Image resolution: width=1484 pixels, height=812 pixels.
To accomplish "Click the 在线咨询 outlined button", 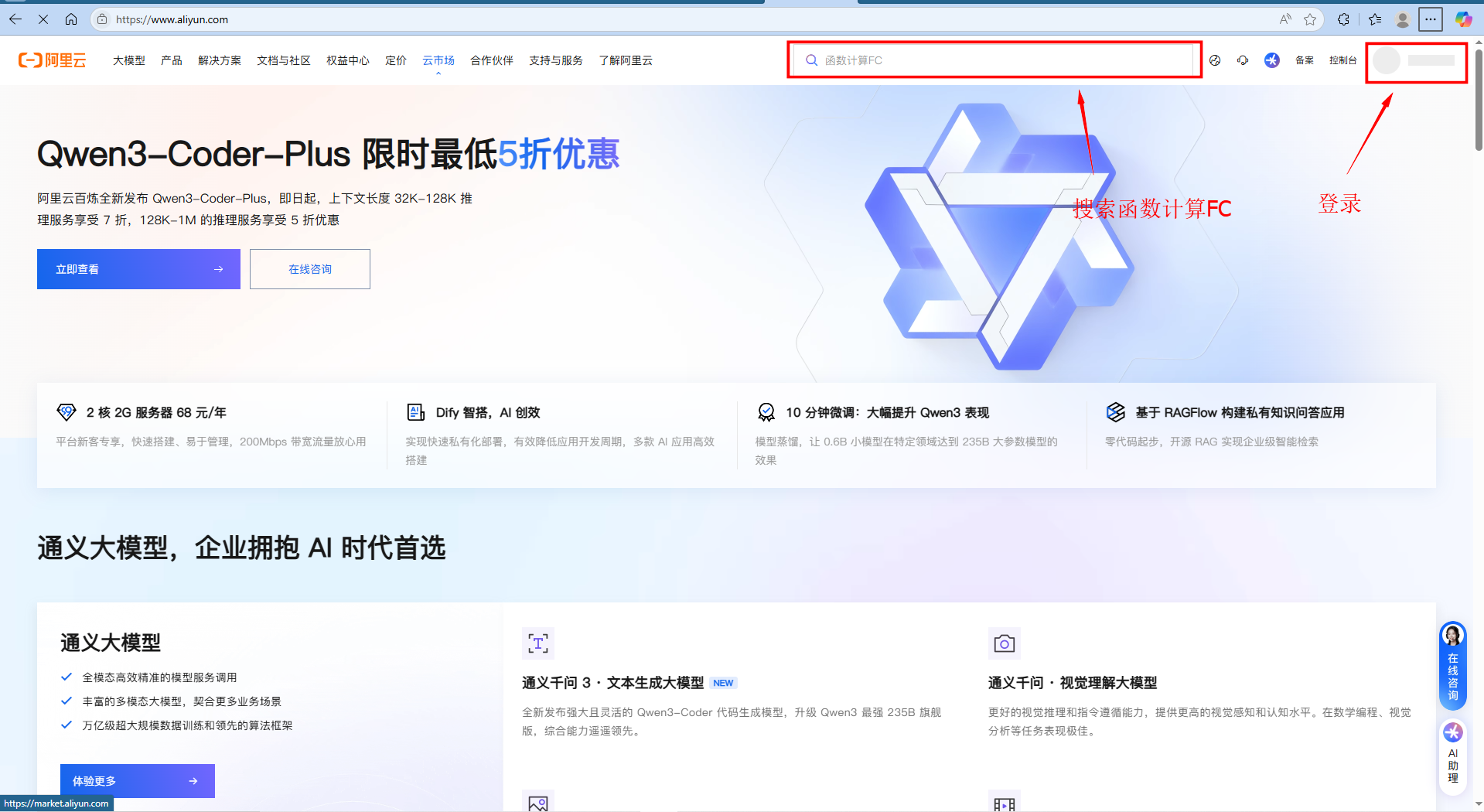I will [310, 269].
